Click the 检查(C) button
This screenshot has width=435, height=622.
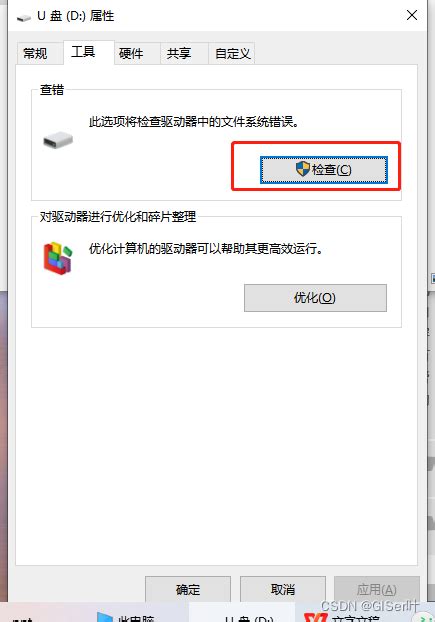click(x=324, y=170)
